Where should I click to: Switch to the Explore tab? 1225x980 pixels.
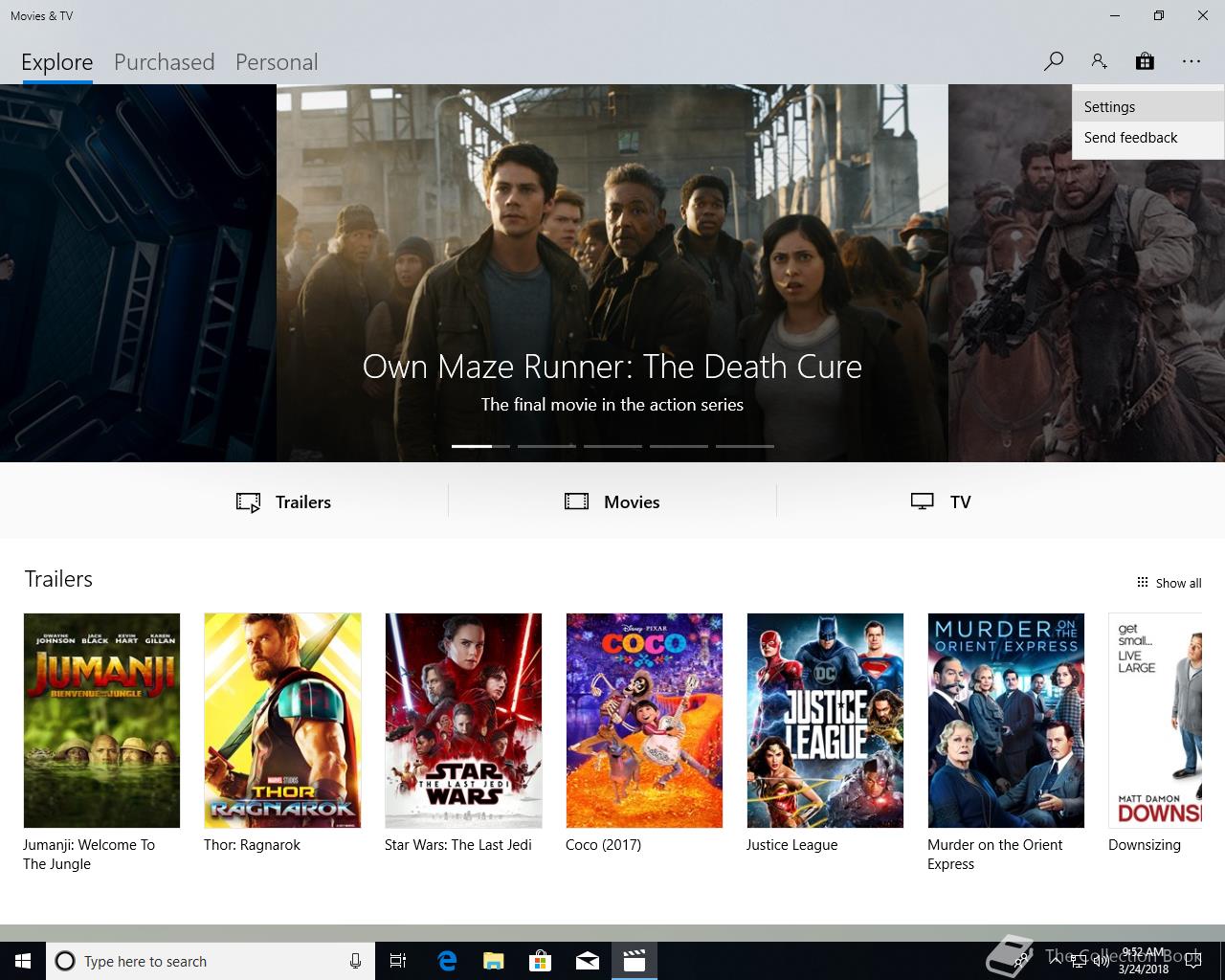pos(57,62)
